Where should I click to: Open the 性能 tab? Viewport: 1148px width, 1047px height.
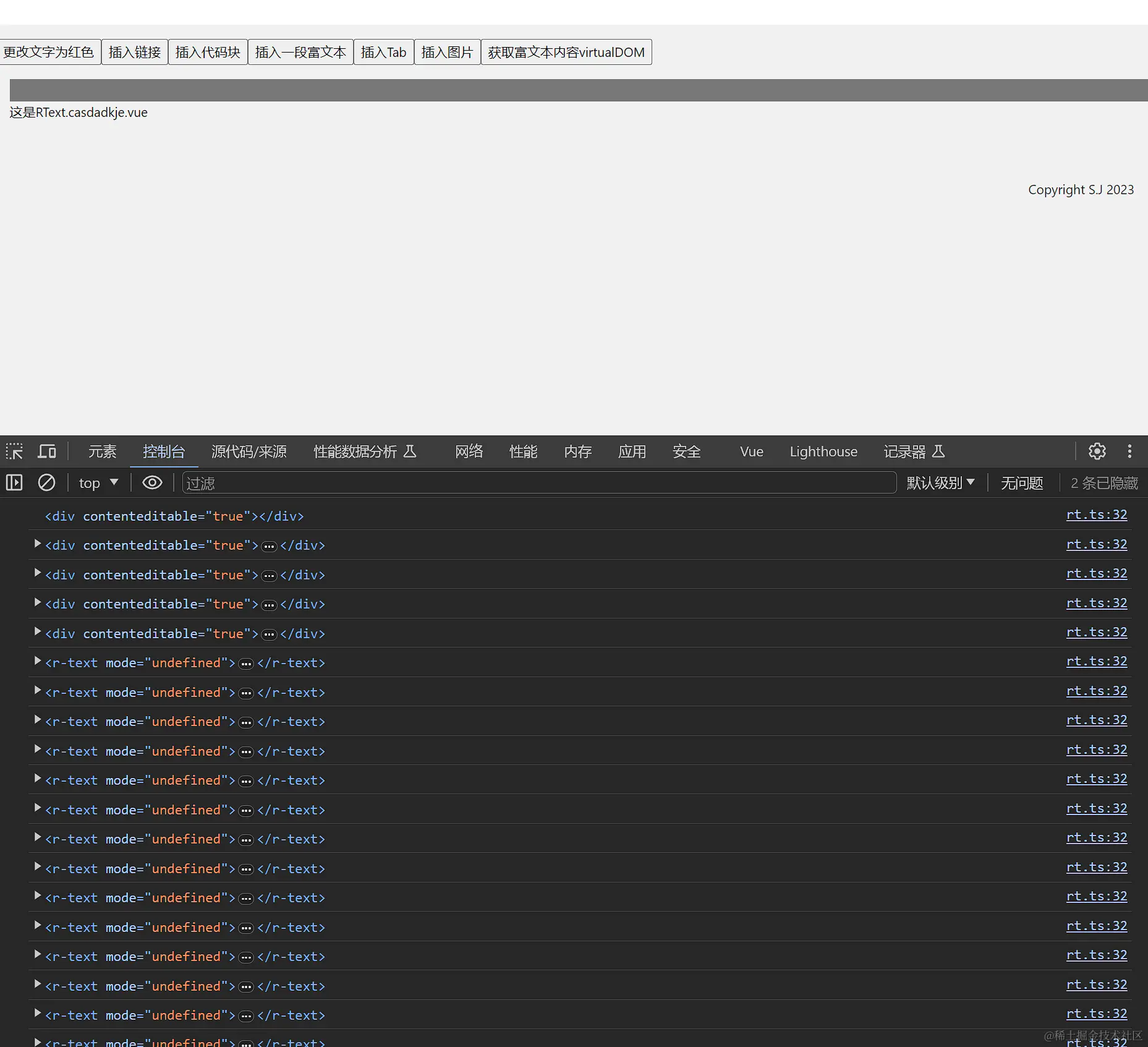pyautogui.click(x=524, y=451)
